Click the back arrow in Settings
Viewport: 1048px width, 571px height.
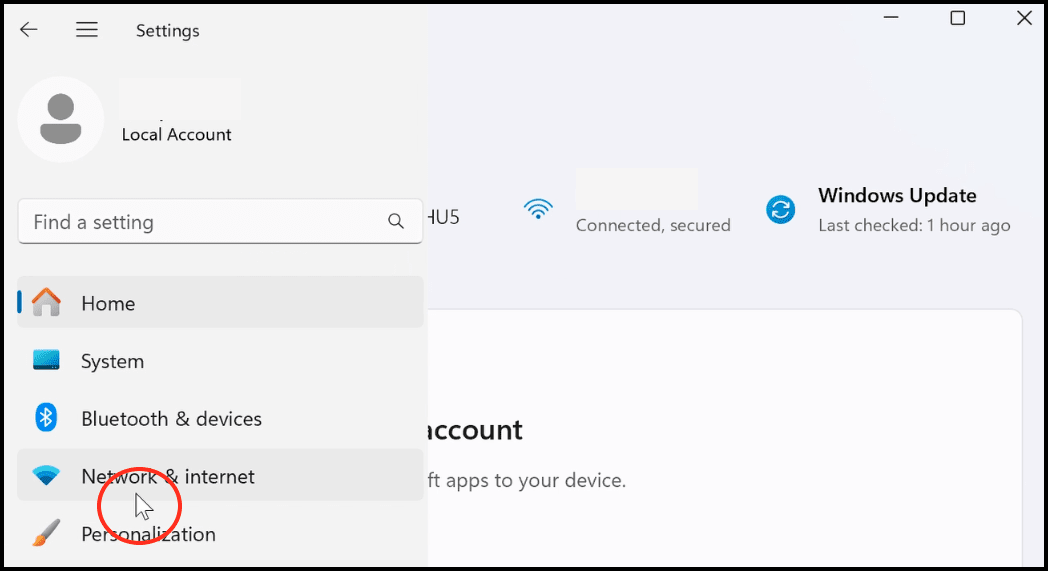point(29,30)
